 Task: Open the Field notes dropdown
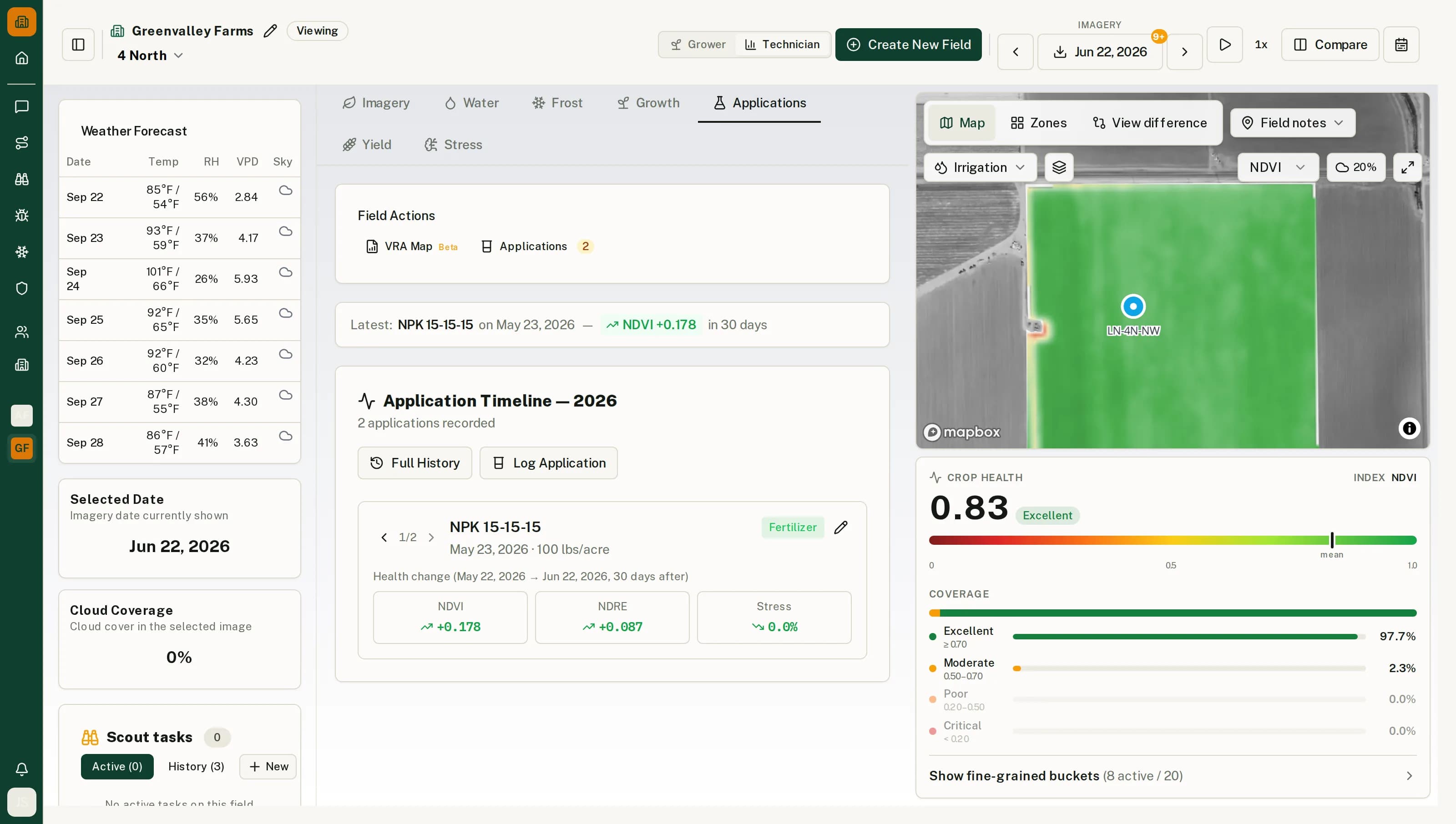pyautogui.click(x=1292, y=123)
